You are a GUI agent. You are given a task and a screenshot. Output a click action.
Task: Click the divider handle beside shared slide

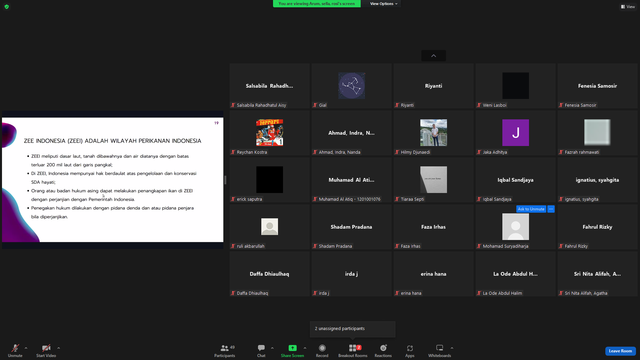225,180
